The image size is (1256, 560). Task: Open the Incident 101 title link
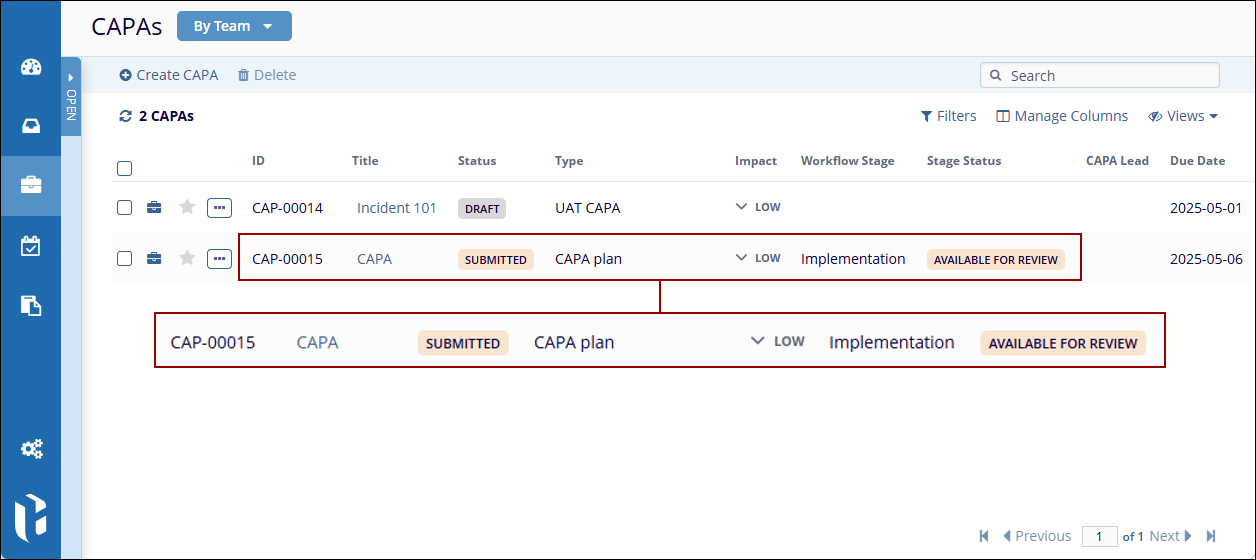pos(397,208)
